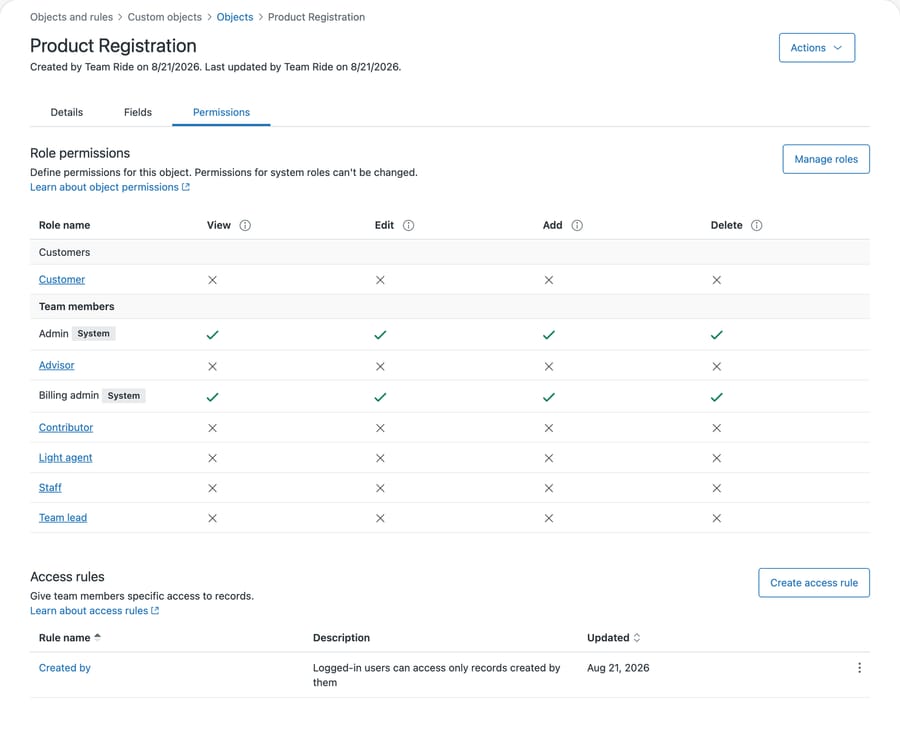Image resolution: width=900 pixels, height=733 pixels.
Task: Click the Team lead row Add X mark
Action: coord(549,518)
